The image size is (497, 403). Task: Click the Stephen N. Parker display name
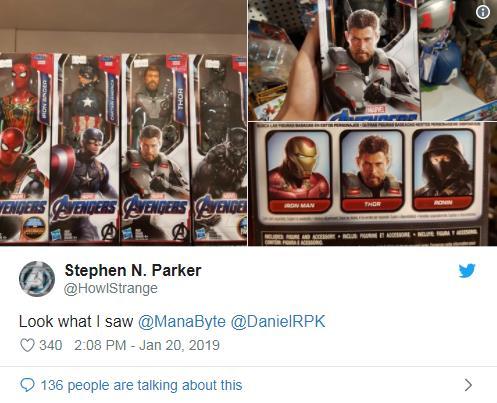pyautogui.click(x=133, y=270)
